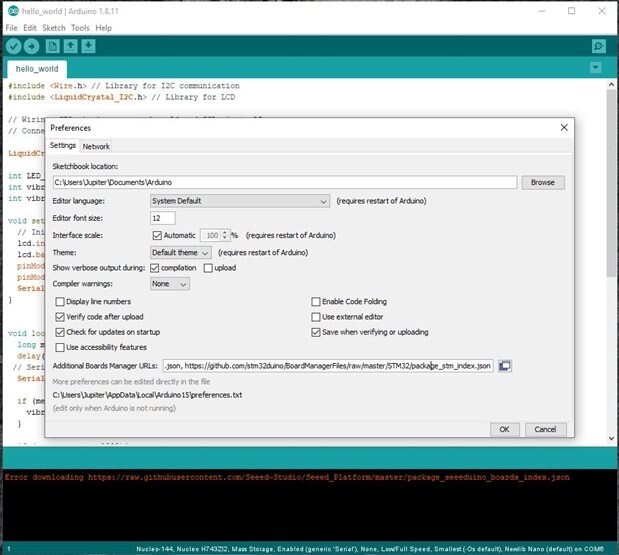This screenshot has width=619, height=555.
Task: Switch to the Network tab
Action: point(96,146)
